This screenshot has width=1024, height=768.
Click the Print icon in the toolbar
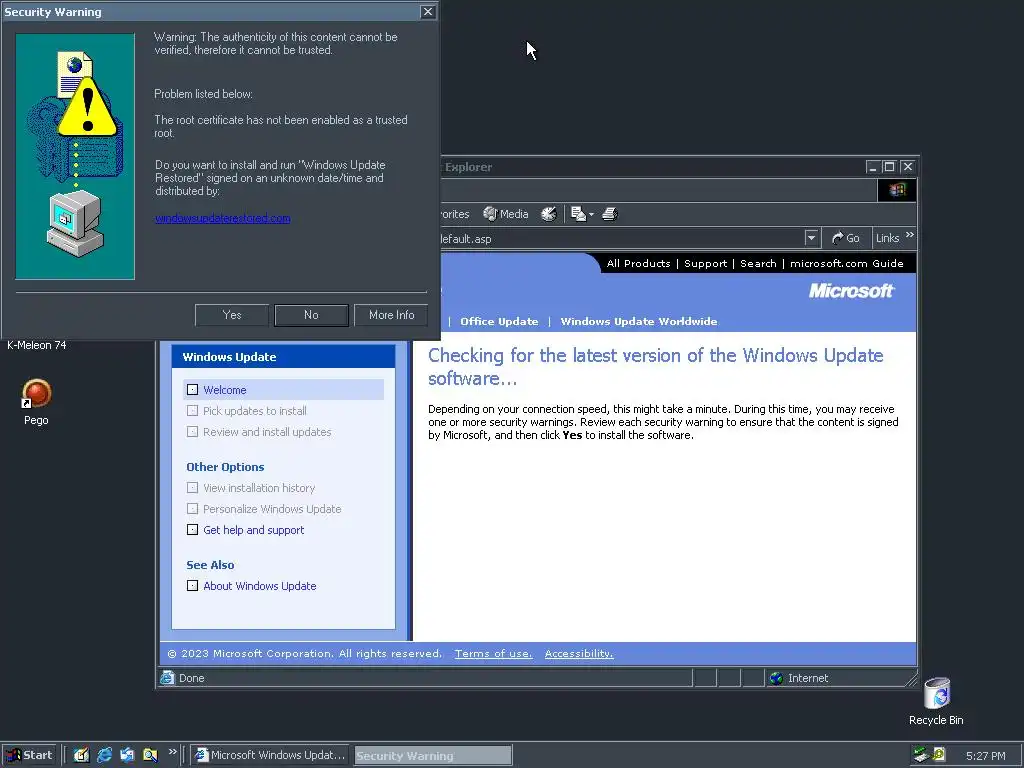click(610, 214)
